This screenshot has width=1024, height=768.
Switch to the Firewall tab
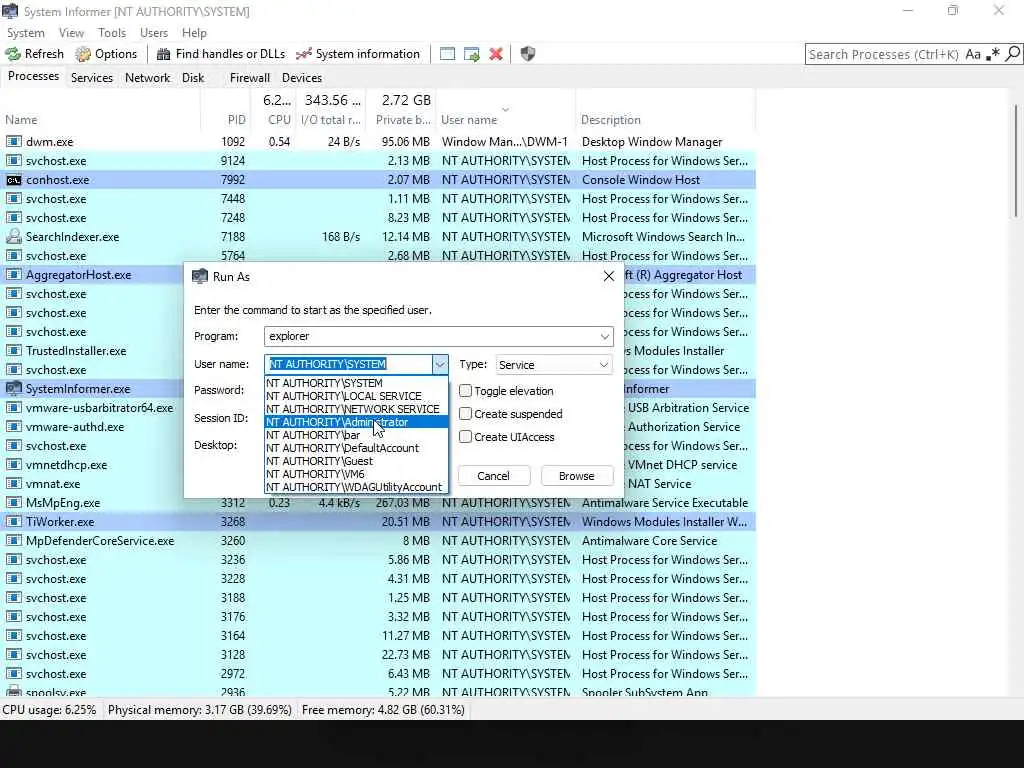249,78
